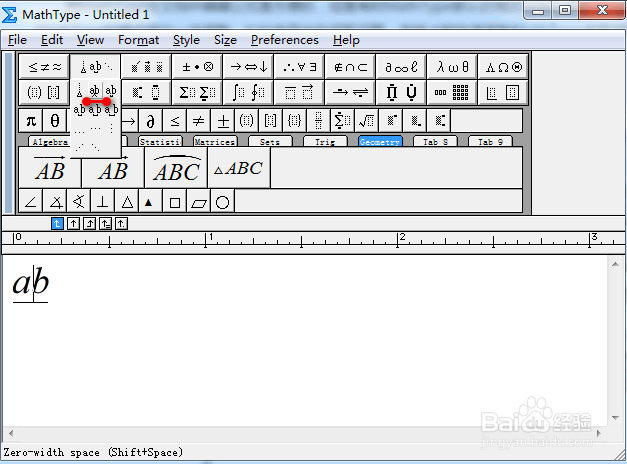Select the decimal tab stop
This screenshot has width=627, height=464.
pyautogui.click(x=121, y=224)
